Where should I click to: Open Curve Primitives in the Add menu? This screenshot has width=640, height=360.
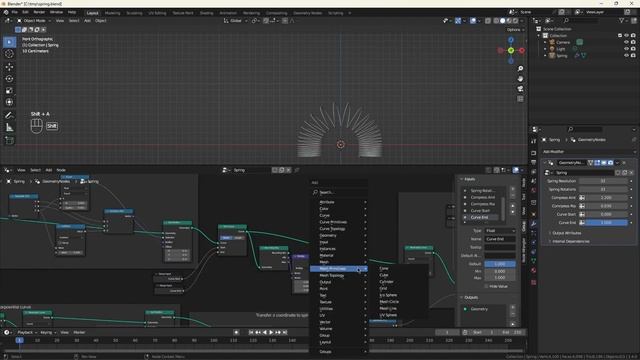click(338, 222)
